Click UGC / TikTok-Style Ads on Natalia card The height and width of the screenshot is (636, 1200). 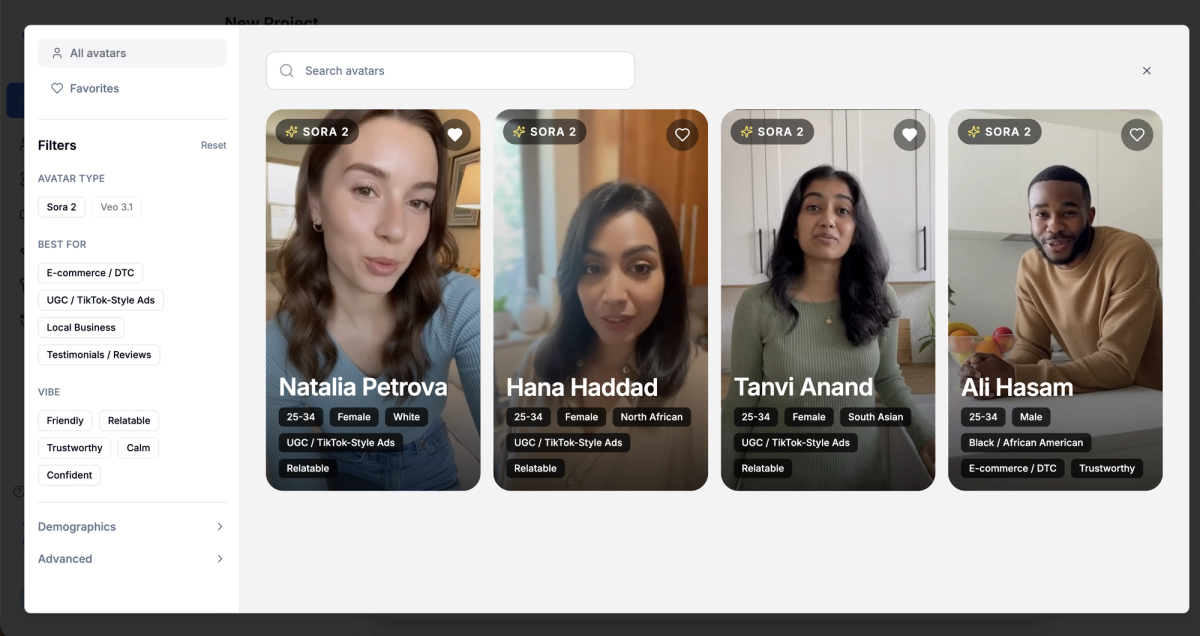click(x=341, y=443)
